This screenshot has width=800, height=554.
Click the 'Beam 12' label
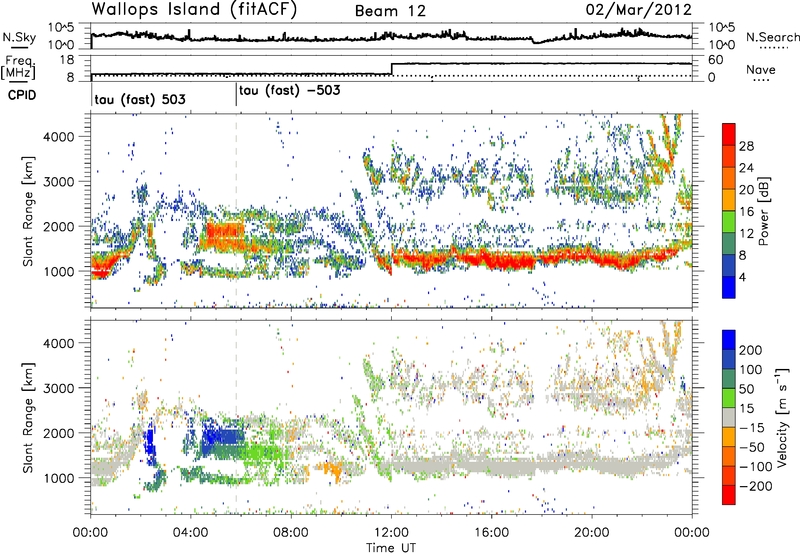coord(390,11)
